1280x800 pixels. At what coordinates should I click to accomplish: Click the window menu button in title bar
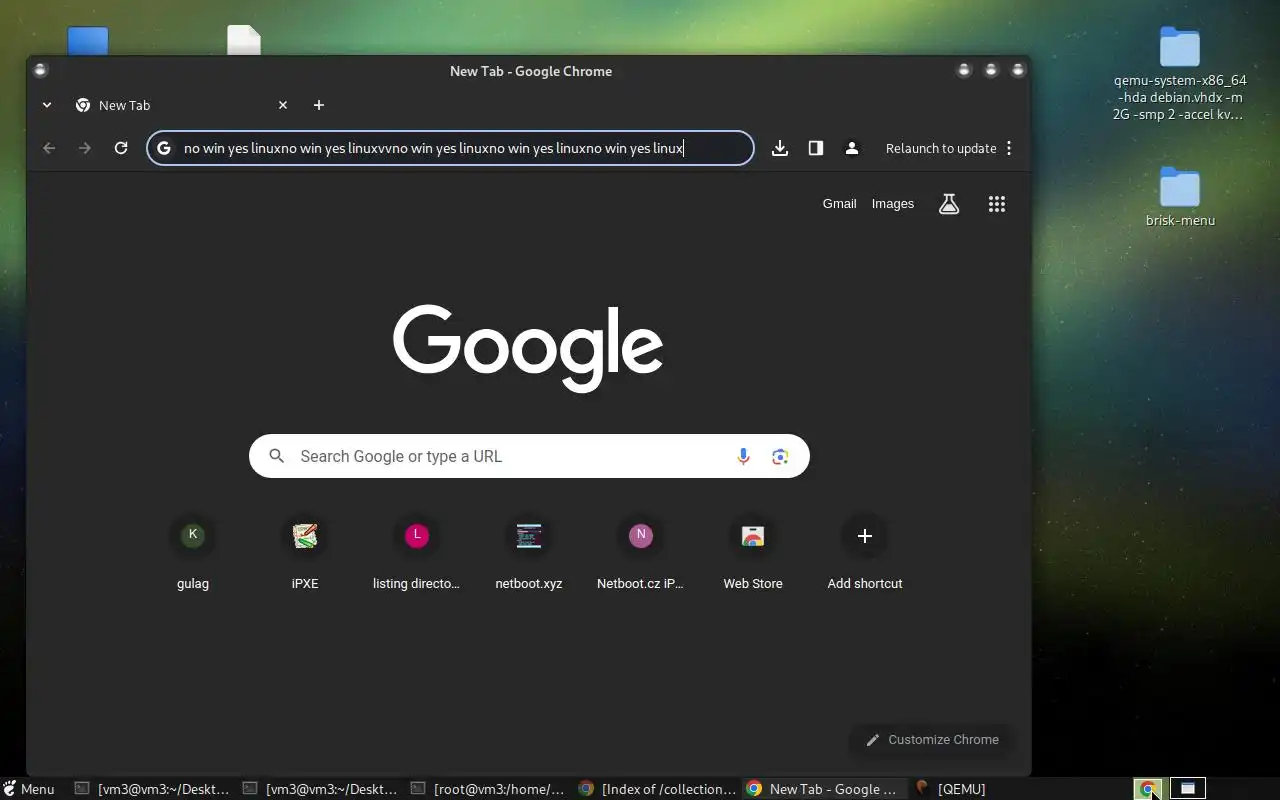(x=40, y=70)
